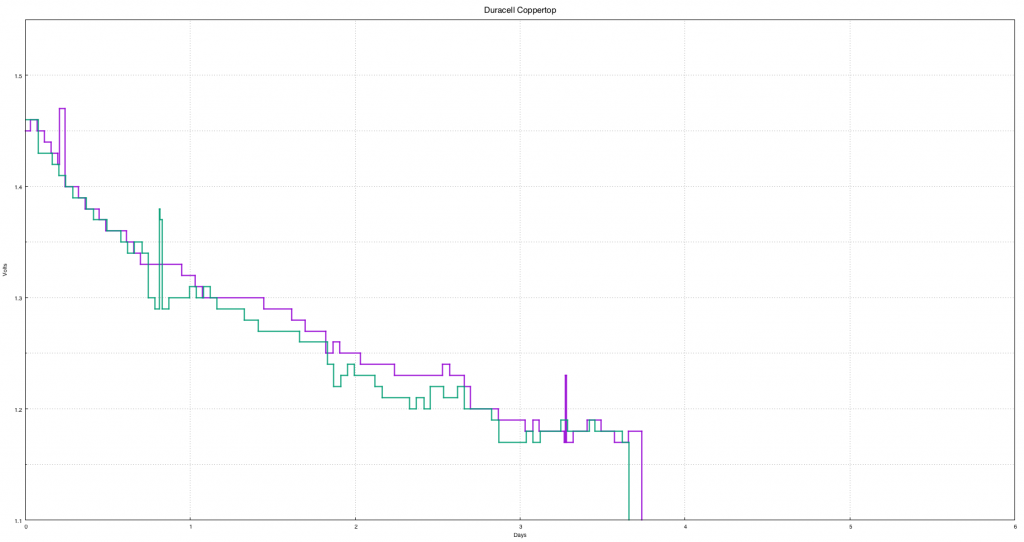Click the x-axis tick label 3
The width and height of the screenshot is (1024, 542).
[520, 526]
